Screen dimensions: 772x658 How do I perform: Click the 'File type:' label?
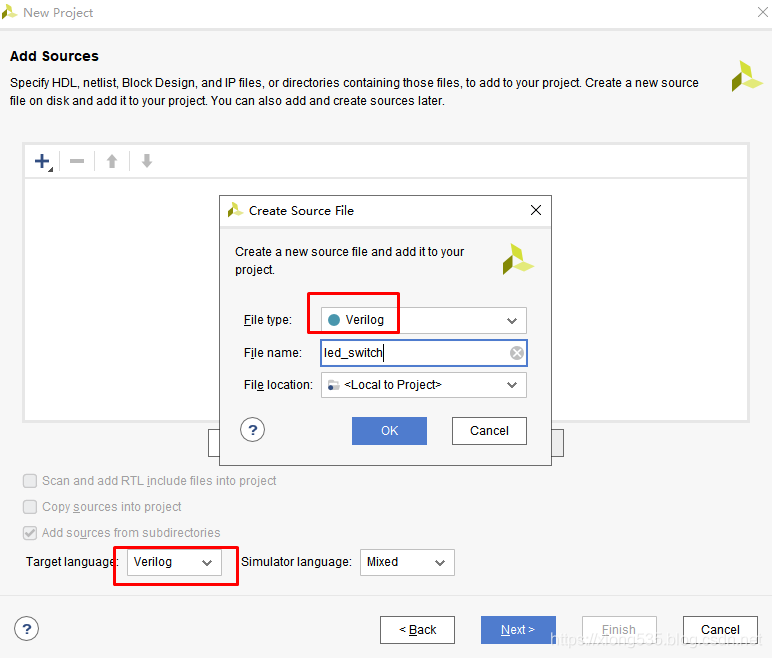point(268,320)
